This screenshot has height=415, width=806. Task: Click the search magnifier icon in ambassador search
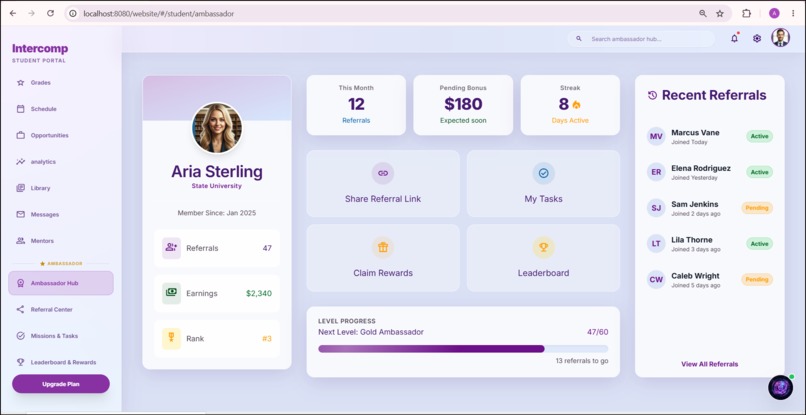tap(579, 39)
